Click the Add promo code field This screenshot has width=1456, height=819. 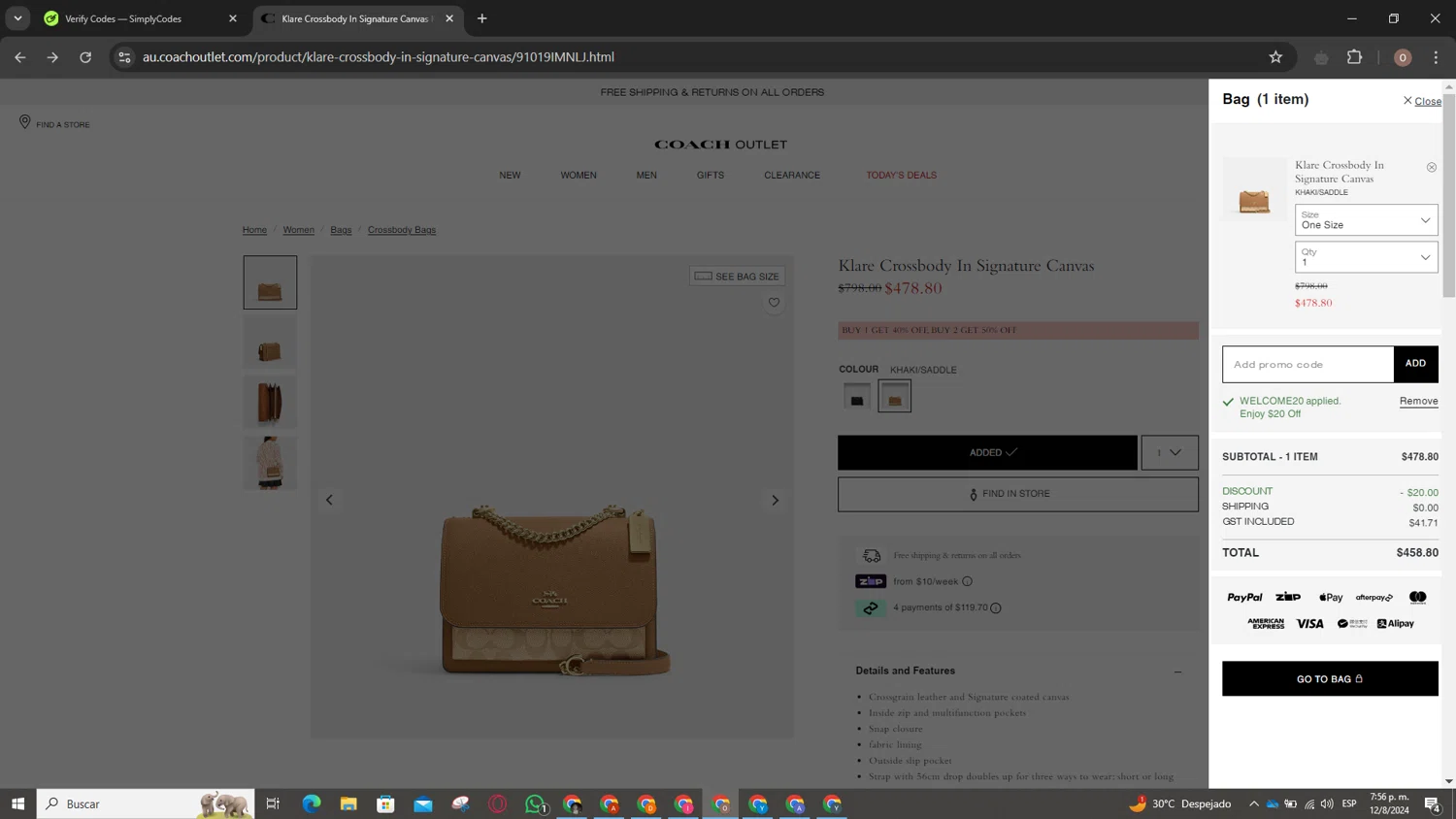tap(1307, 364)
